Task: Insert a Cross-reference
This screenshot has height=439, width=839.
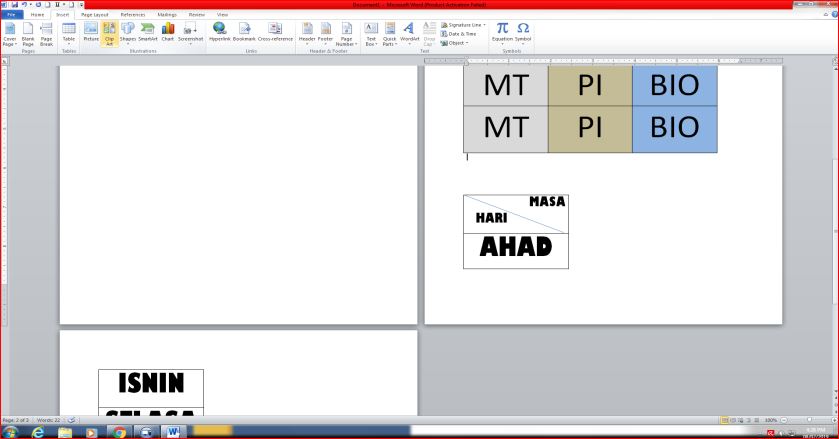Action: 276,32
